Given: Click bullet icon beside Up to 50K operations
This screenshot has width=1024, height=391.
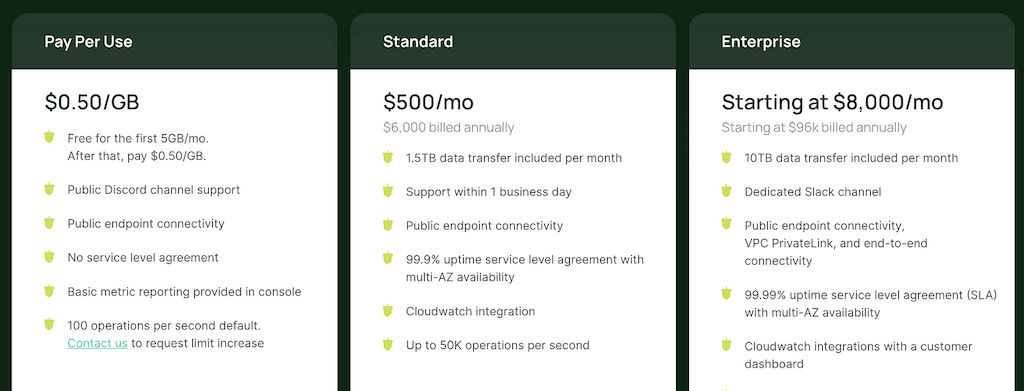Looking at the screenshot, I should point(388,344).
